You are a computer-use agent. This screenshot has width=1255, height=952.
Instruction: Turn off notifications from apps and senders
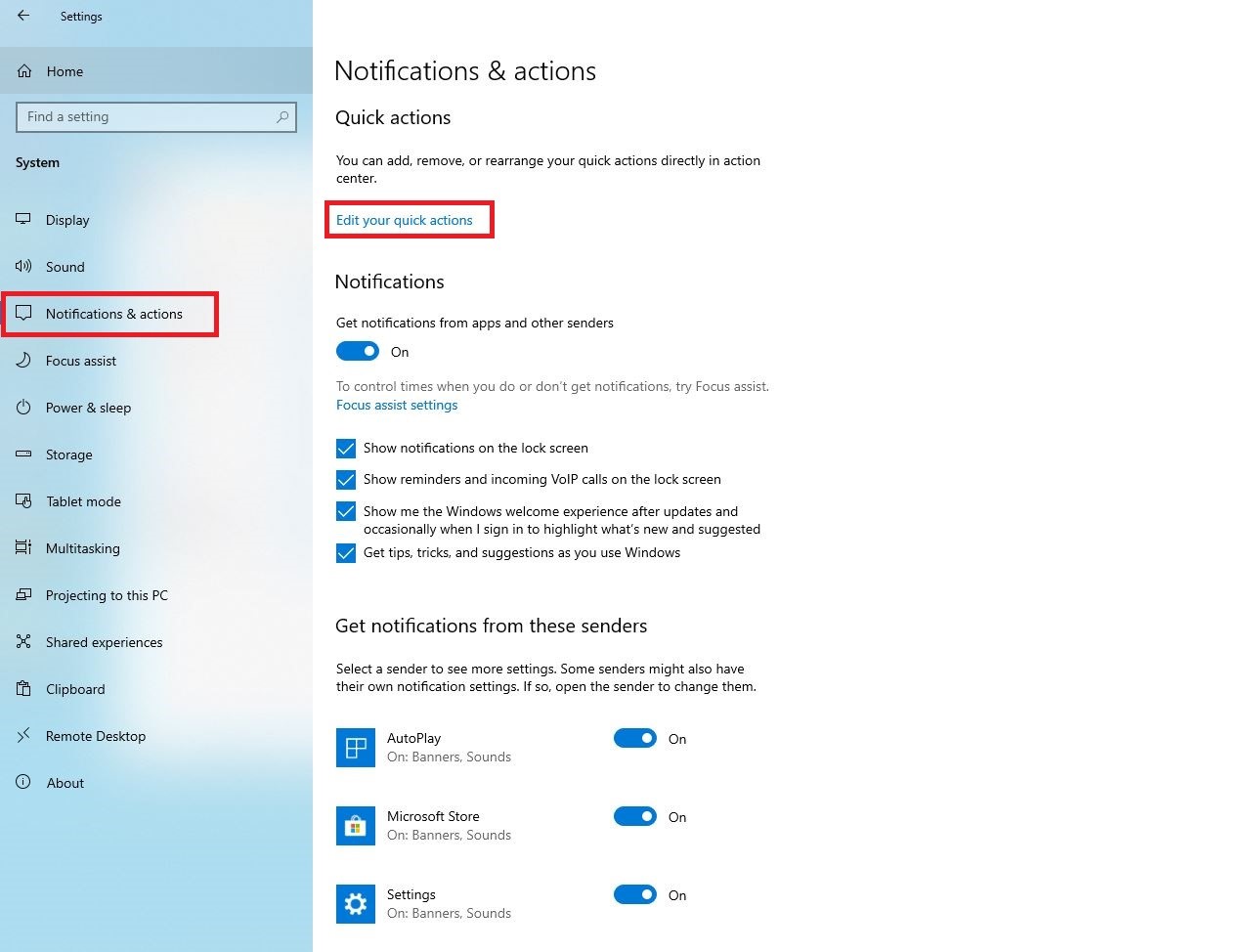(358, 351)
